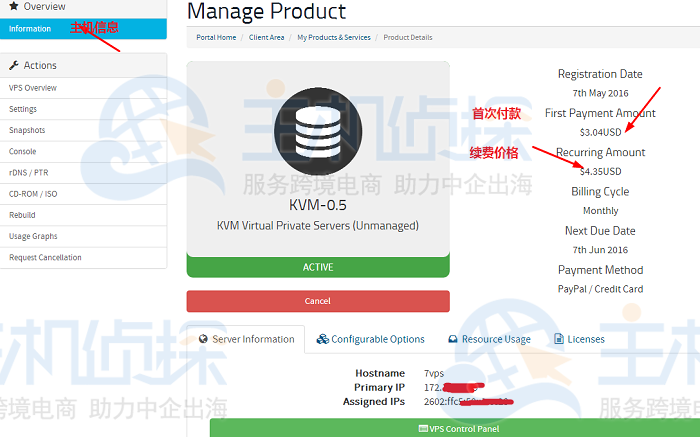Click Request Cancellation in the sidebar
The height and width of the screenshot is (437, 700).
45,257
